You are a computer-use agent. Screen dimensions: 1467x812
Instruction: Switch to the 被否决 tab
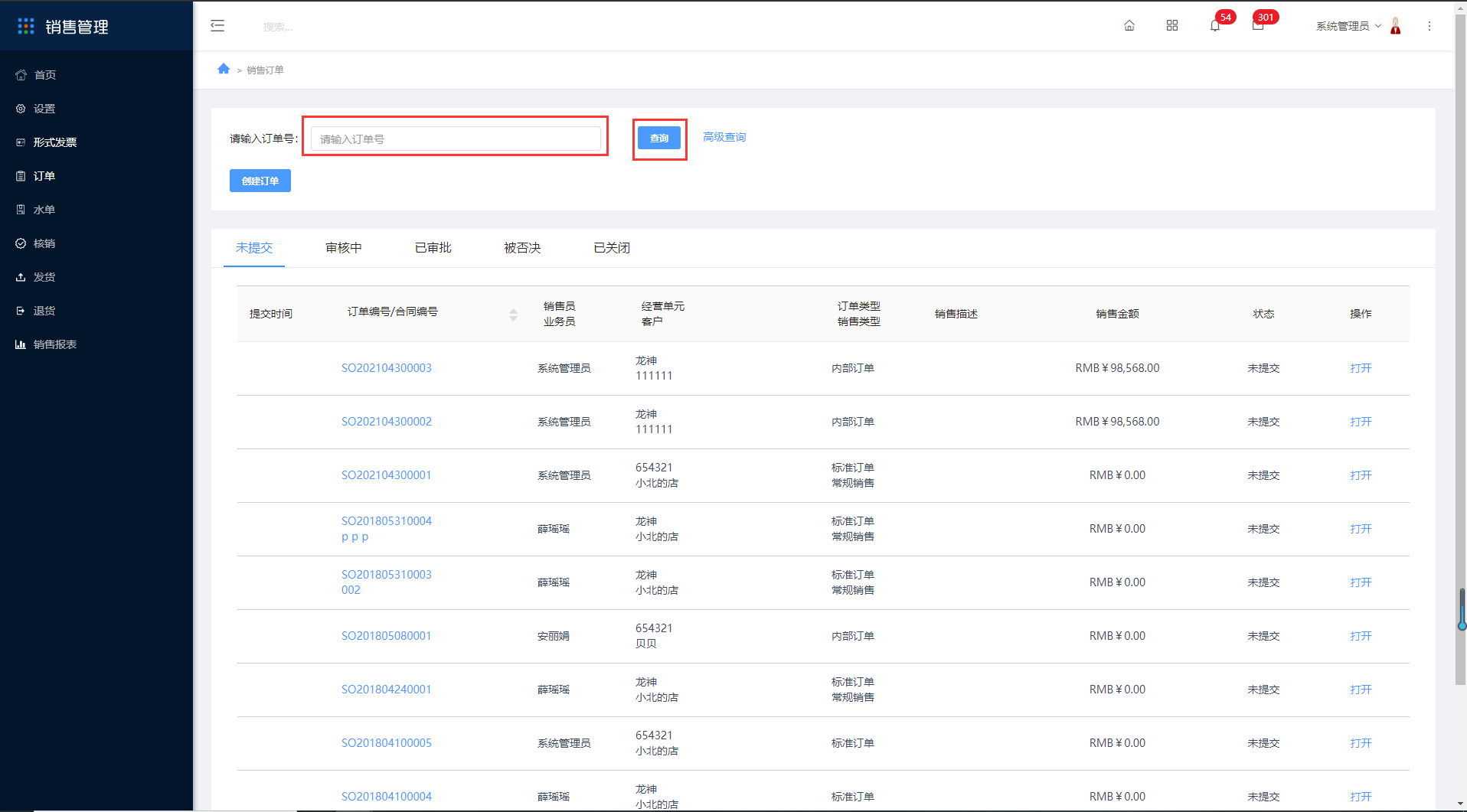tap(523, 248)
